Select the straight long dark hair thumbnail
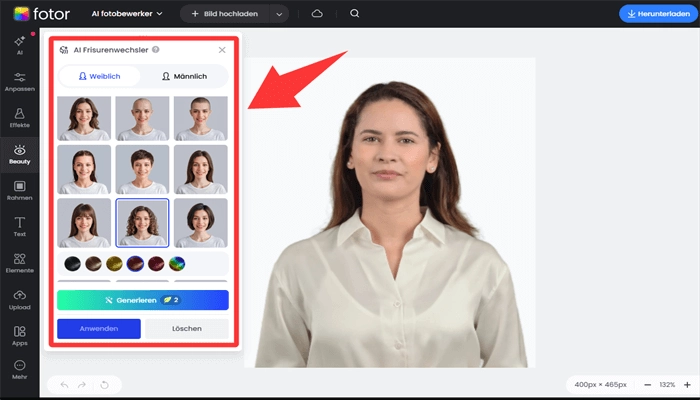This screenshot has height=400, width=700. pos(200,169)
